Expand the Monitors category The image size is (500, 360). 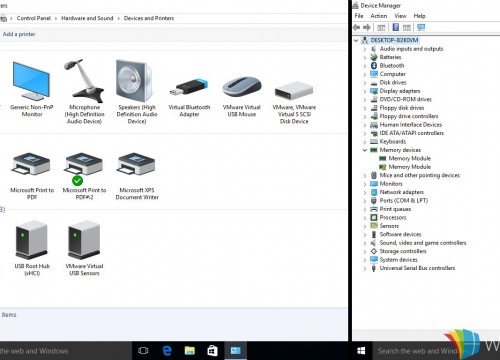click(x=365, y=184)
